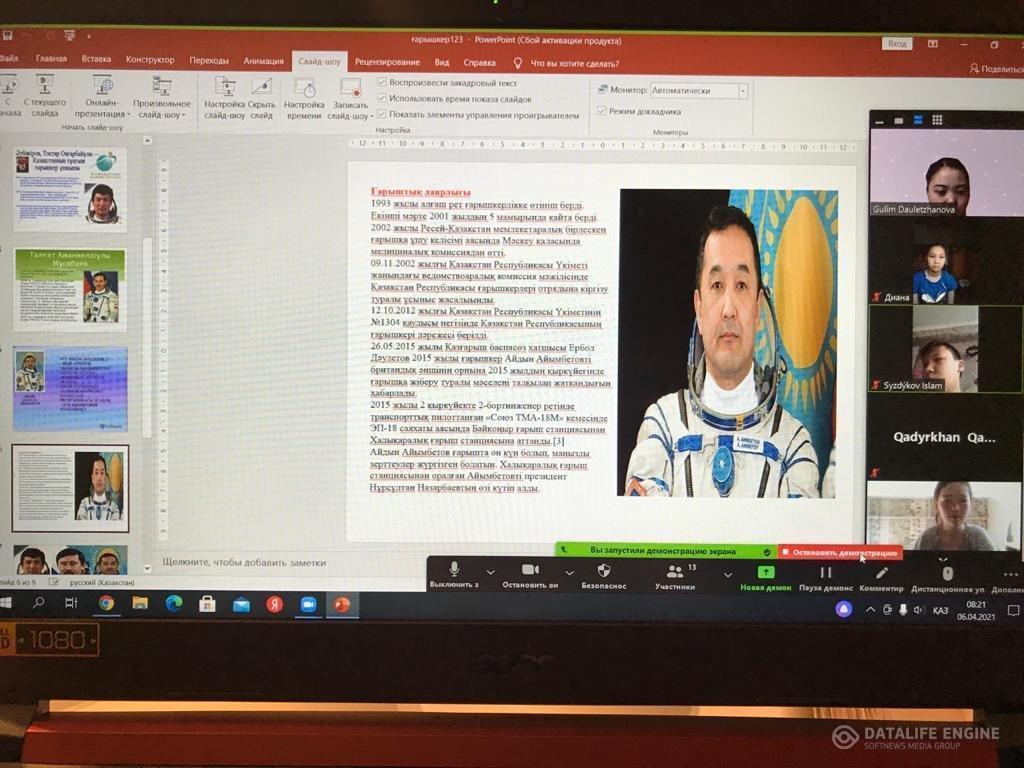Screen dimensions: 1024x768
Task: Click the red stop demonstration button
Action: [840, 551]
